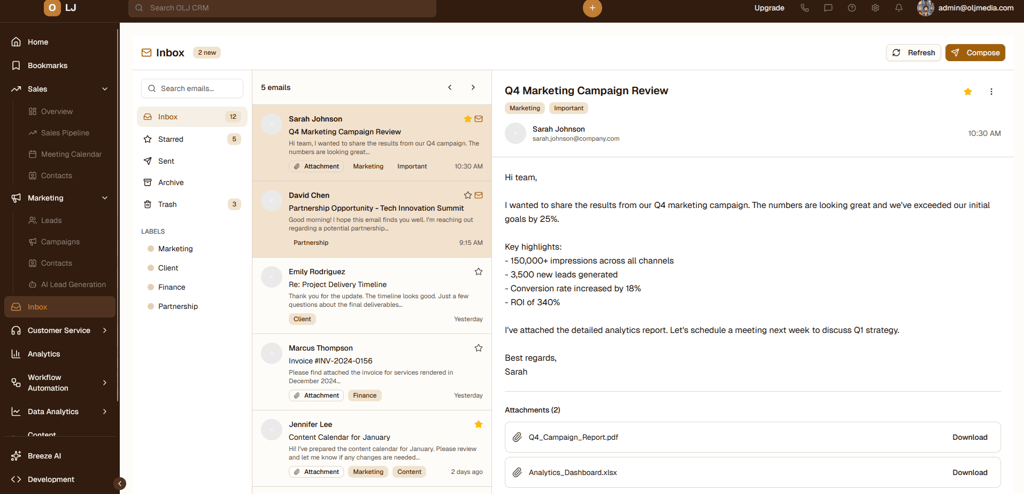The height and width of the screenshot is (494, 1024).
Task: Collapse the Sales section chevron
Action: 104,89
